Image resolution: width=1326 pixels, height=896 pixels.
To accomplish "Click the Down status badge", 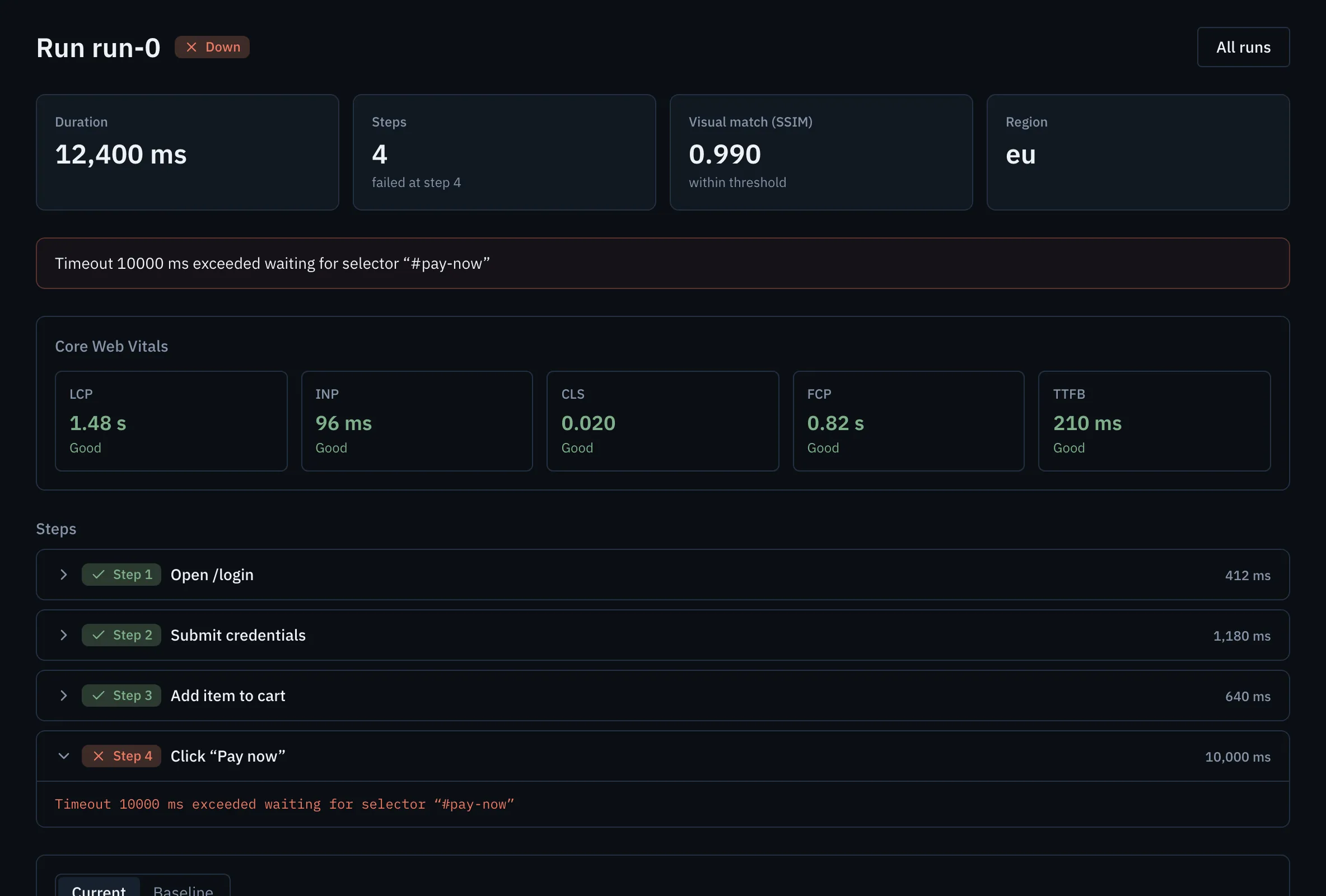I will coord(212,48).
